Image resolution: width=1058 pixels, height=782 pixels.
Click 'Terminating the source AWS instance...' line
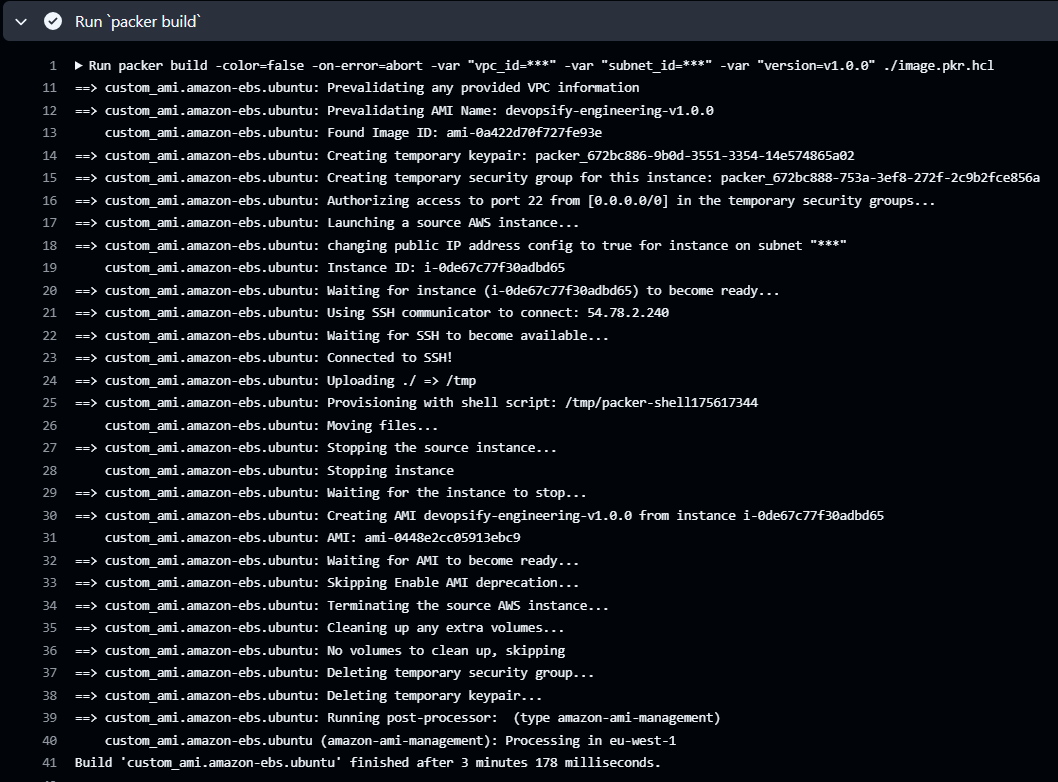tap(341, 605)
